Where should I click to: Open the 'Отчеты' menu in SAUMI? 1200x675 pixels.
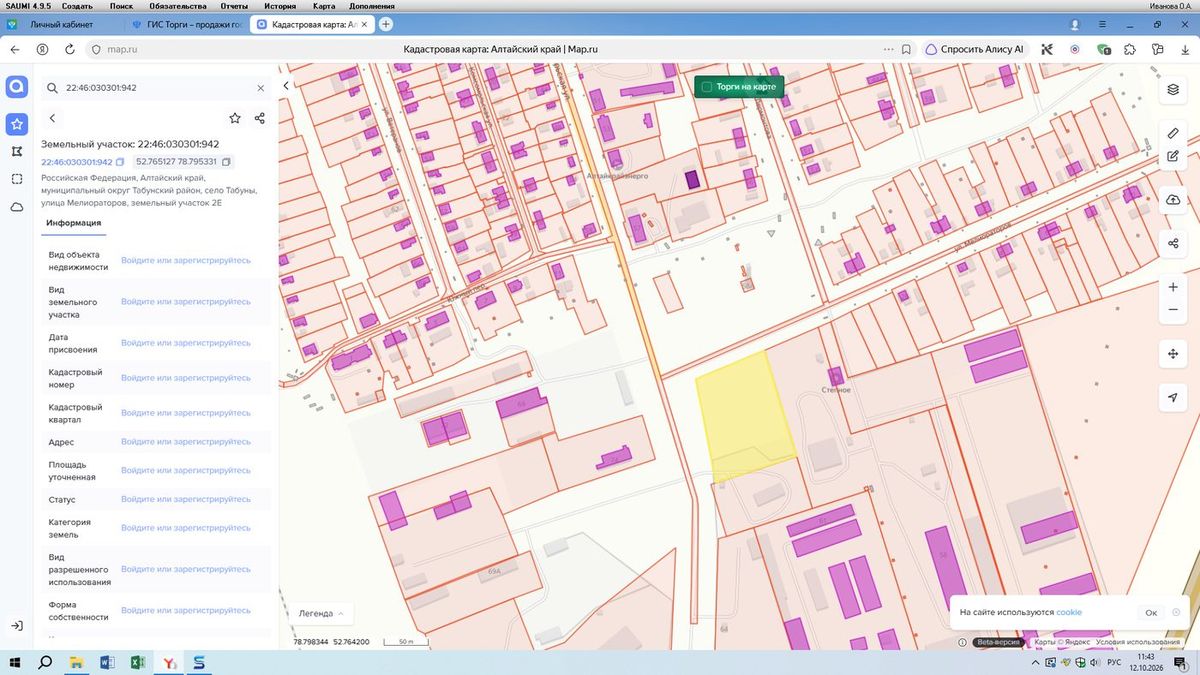click(234, 6)
